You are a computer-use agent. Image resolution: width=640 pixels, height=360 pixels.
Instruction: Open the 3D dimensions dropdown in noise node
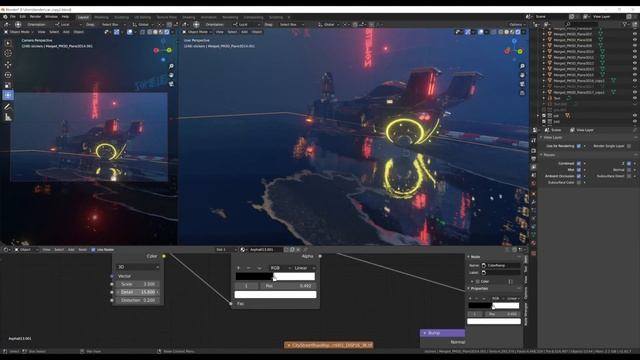click(138, 267)
